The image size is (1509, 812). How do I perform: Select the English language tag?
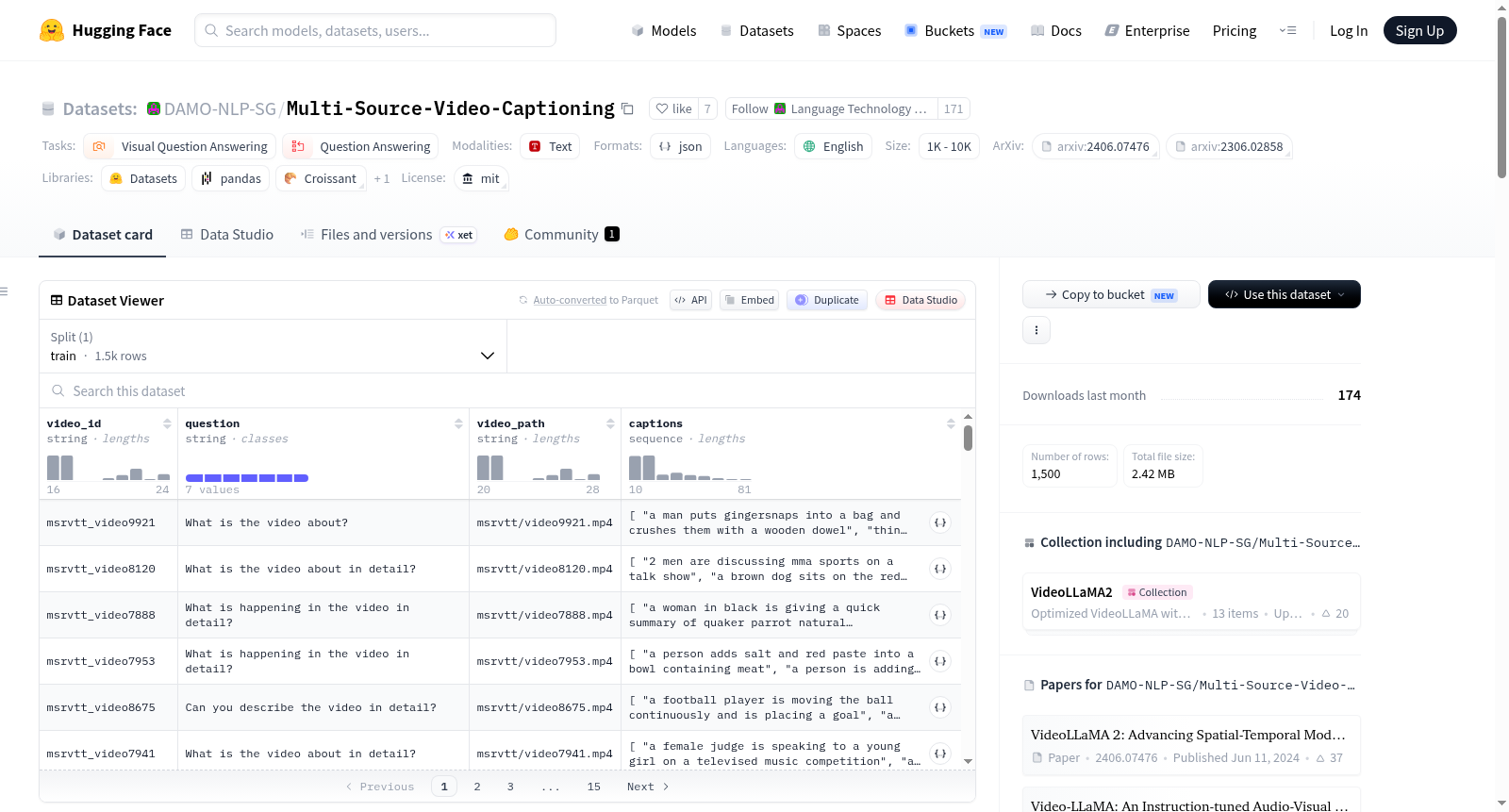pyautogui.click(x=833, y=146)
